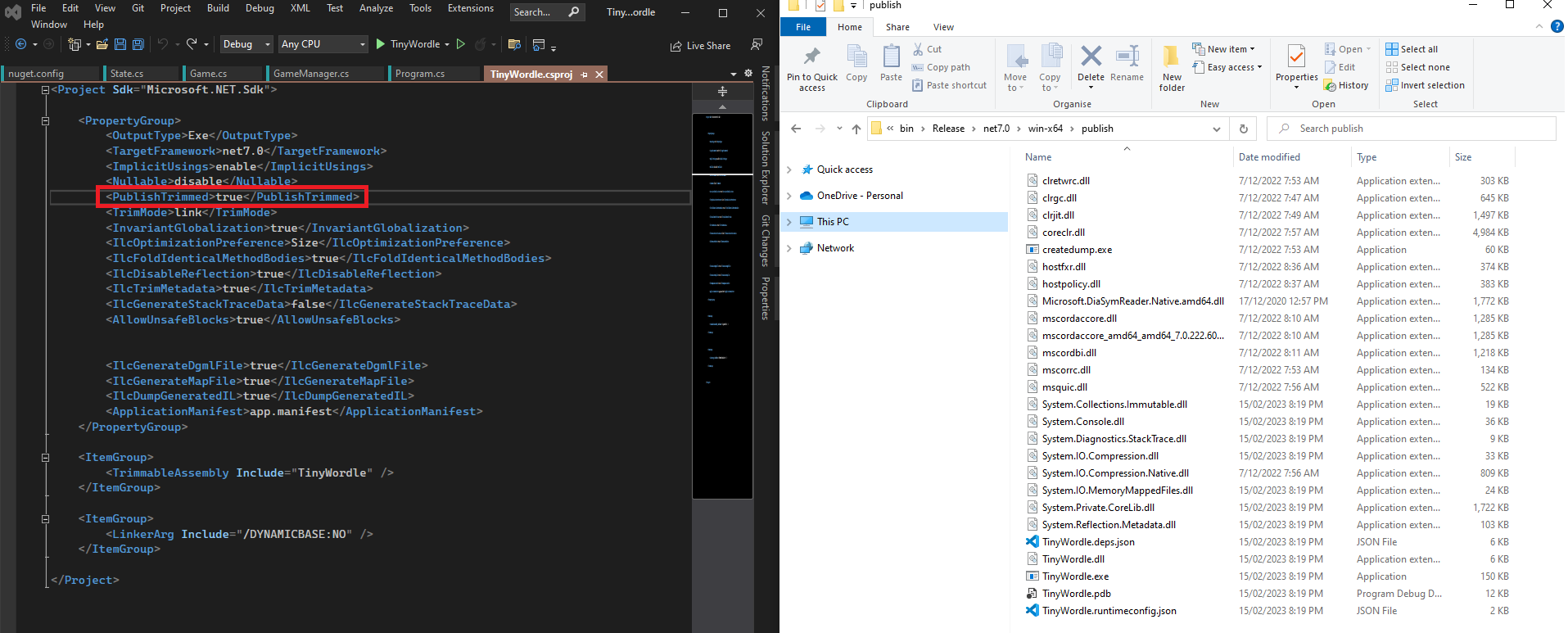Screen dimensions: 1568x633
Task: Open the open-documents list dropdown arrow
Action: [734, 74]
